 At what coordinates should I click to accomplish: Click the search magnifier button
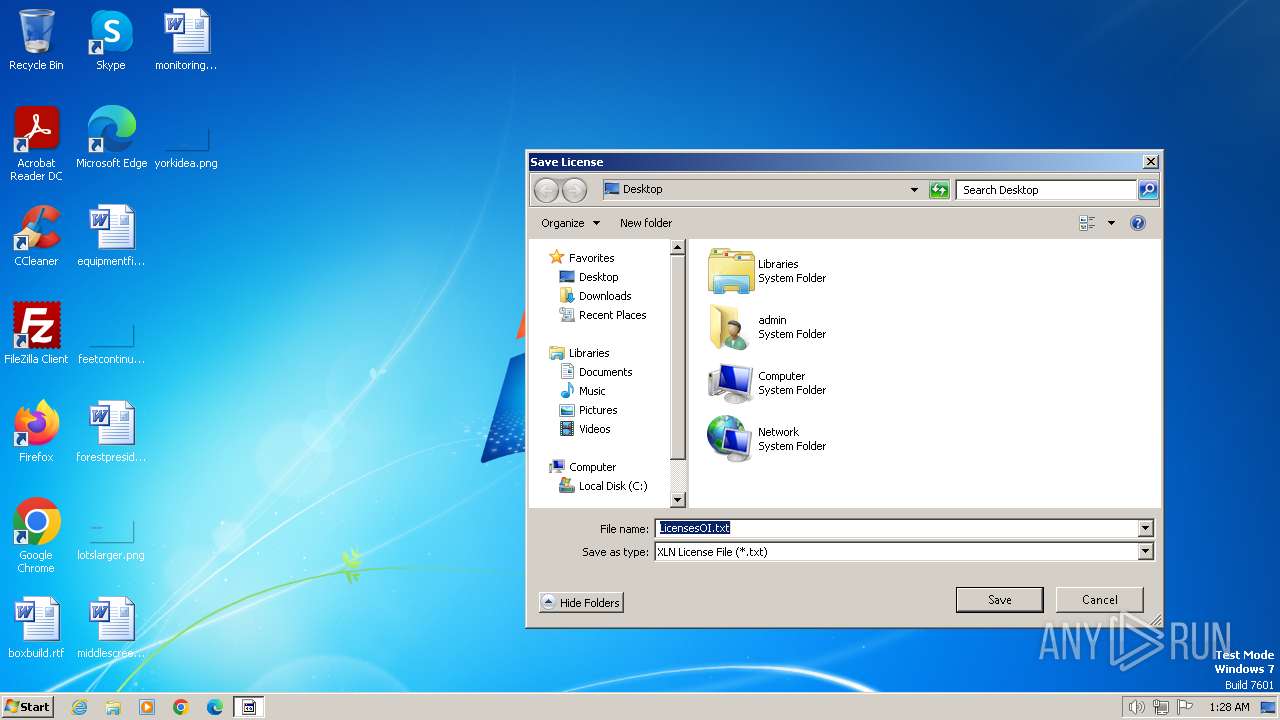point(1148,189)
